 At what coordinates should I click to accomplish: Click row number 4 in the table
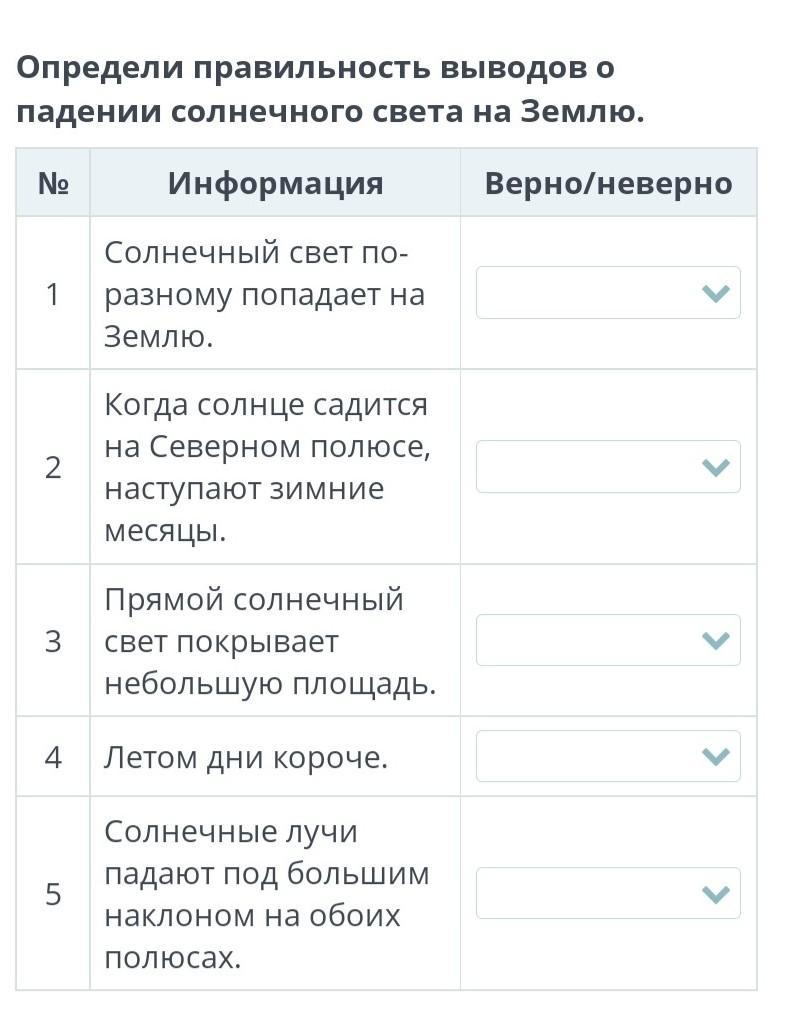(x=53, y=757)
